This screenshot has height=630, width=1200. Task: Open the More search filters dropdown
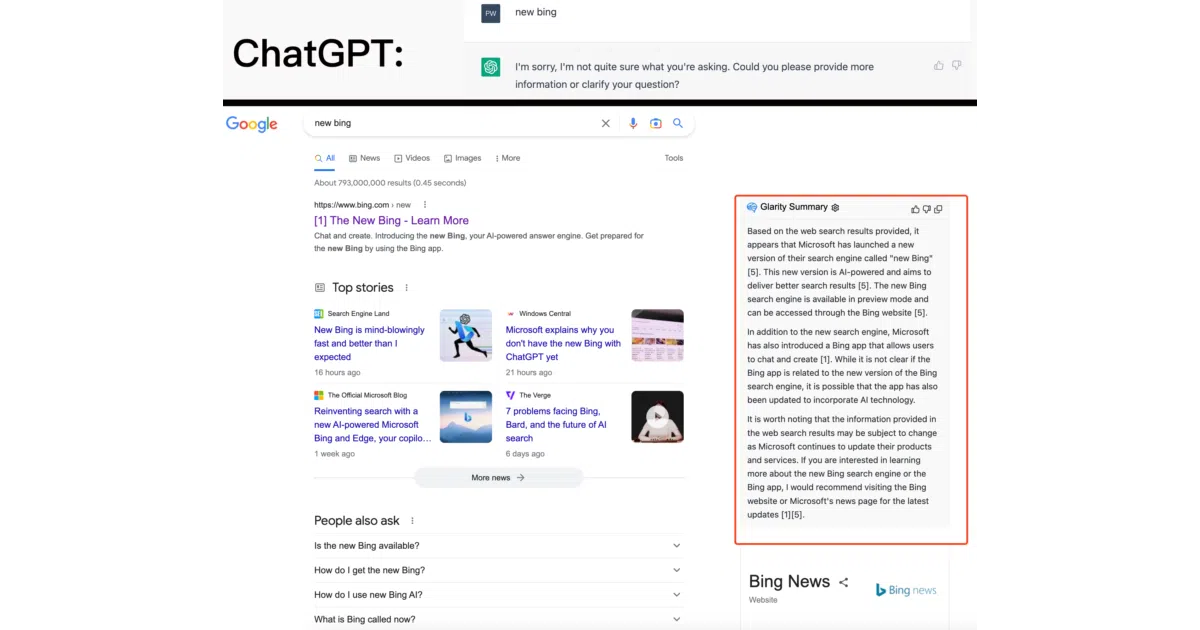(506, 158)
